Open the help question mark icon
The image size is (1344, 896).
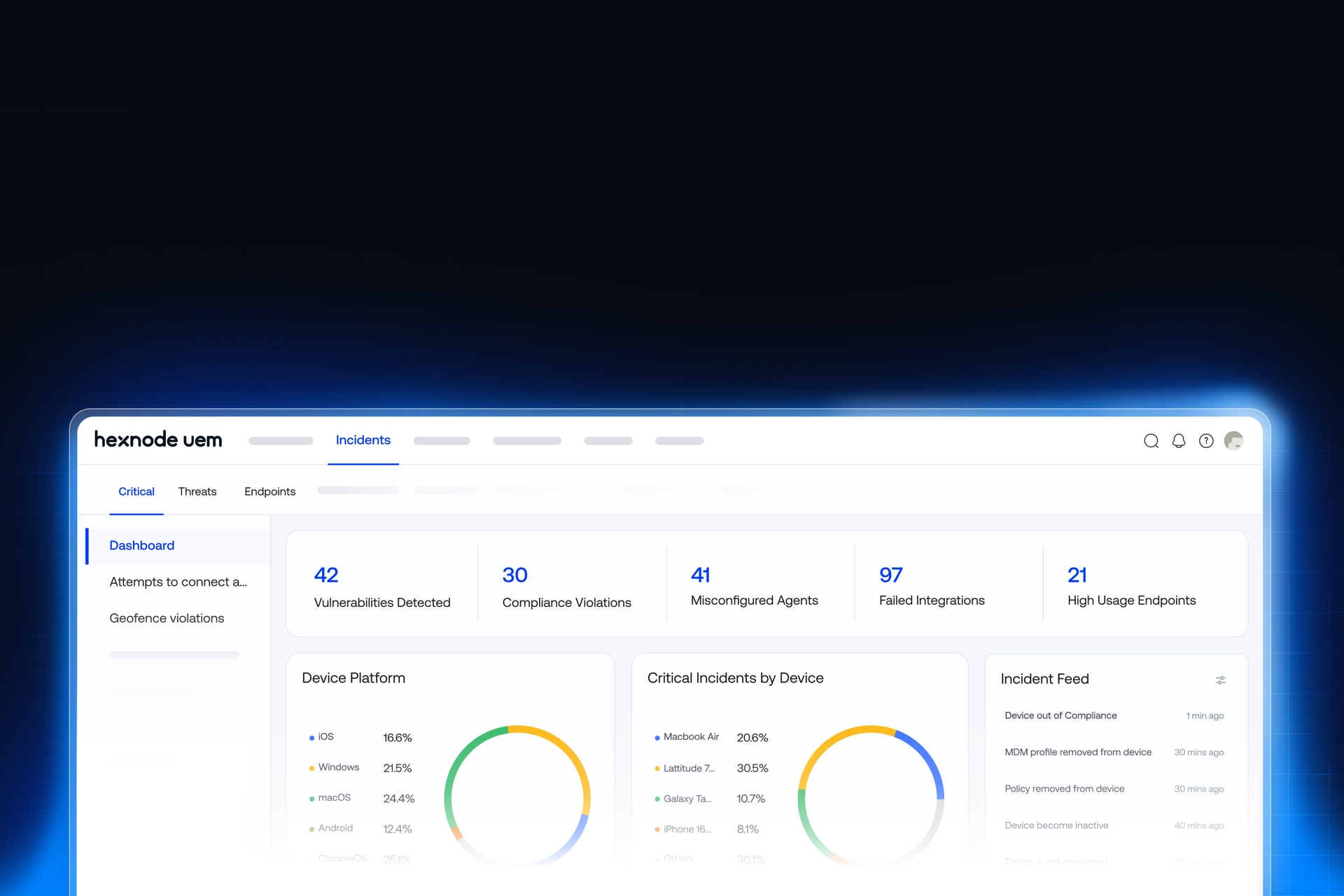pyautogui.click(x=1206, y=441)
